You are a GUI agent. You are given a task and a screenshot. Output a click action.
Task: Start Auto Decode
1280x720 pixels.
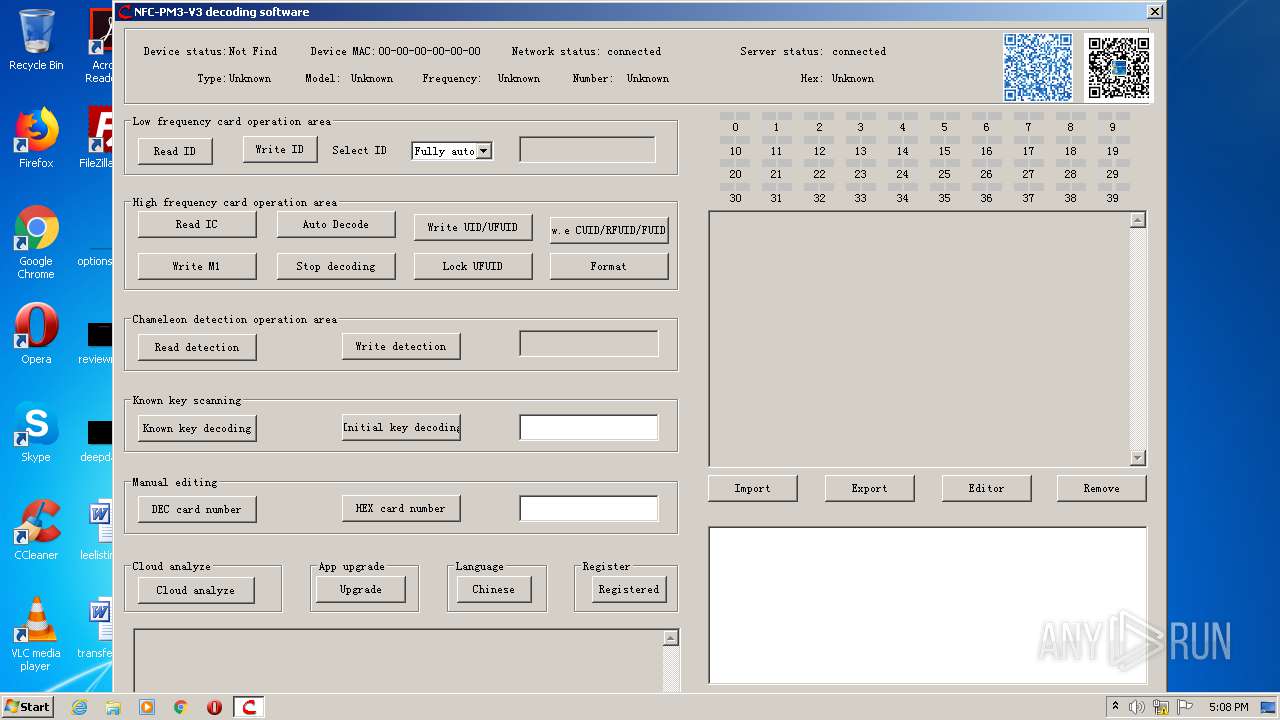click(336, 225)
